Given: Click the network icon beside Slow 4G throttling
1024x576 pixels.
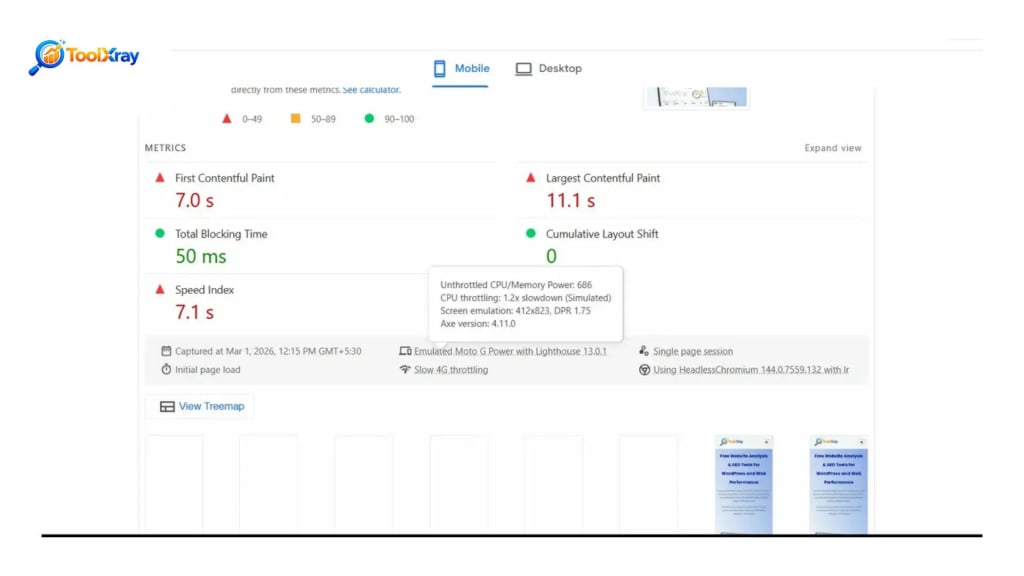Looking at the screenshot, I should (x=405, y=369).
